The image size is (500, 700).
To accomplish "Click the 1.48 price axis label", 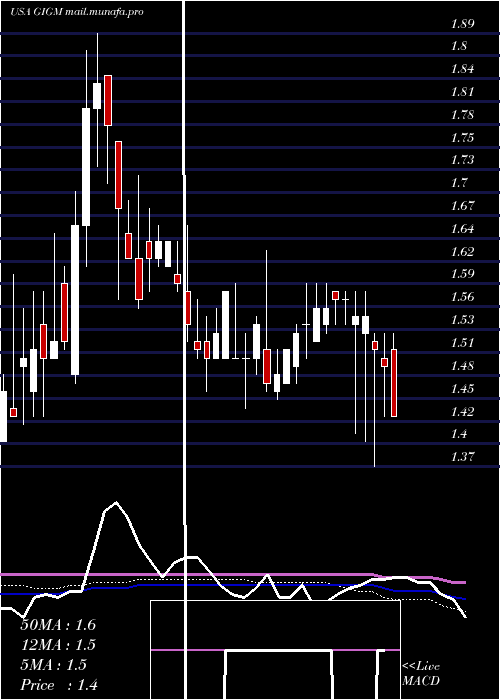I will point(462,367).
